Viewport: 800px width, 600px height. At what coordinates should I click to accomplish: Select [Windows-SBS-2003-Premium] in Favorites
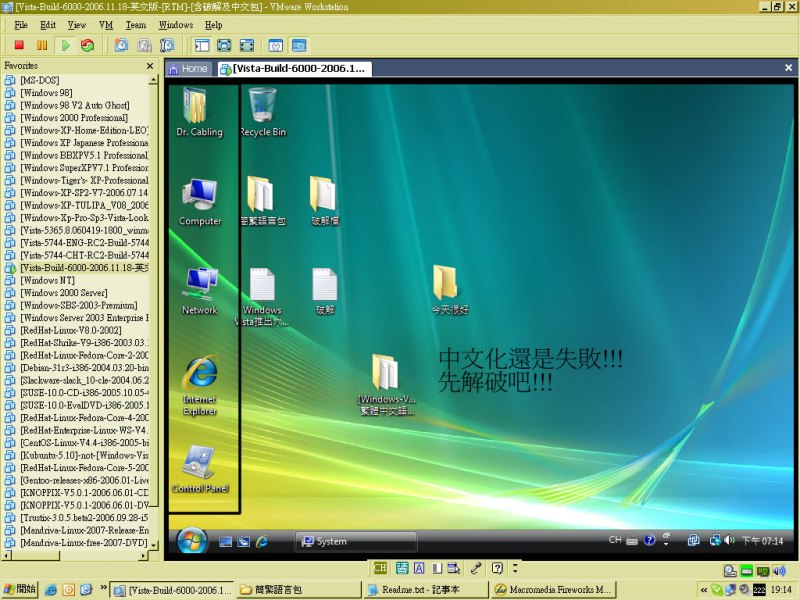point(79,306)
